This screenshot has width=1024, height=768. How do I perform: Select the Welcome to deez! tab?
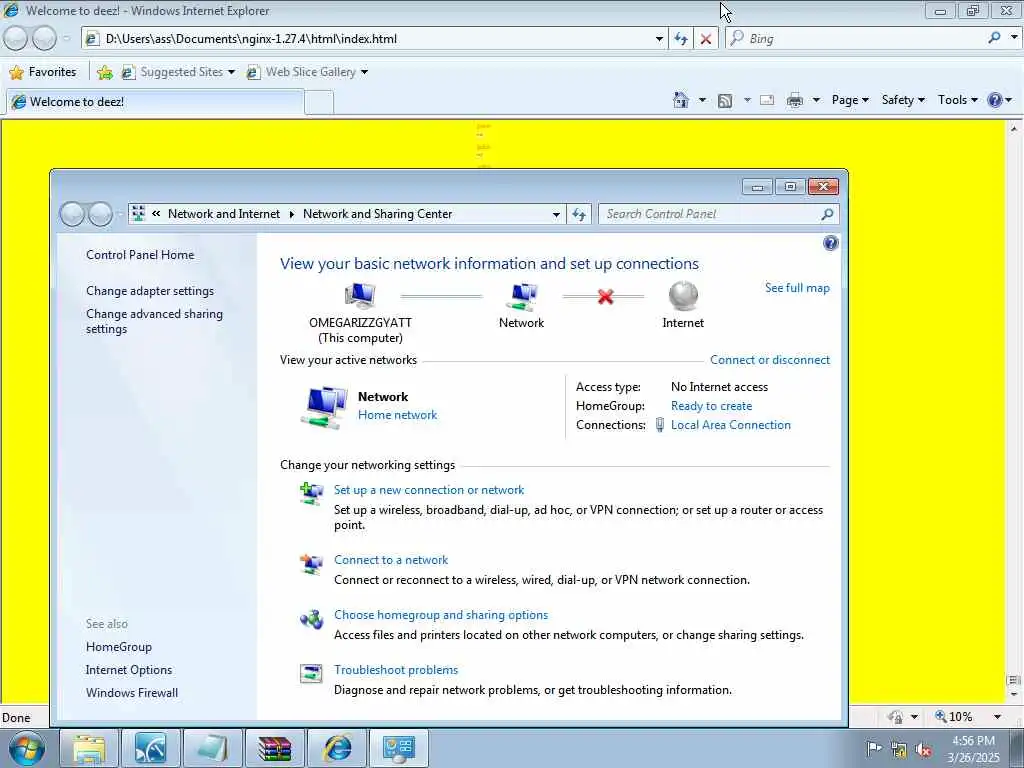[155, 102]
